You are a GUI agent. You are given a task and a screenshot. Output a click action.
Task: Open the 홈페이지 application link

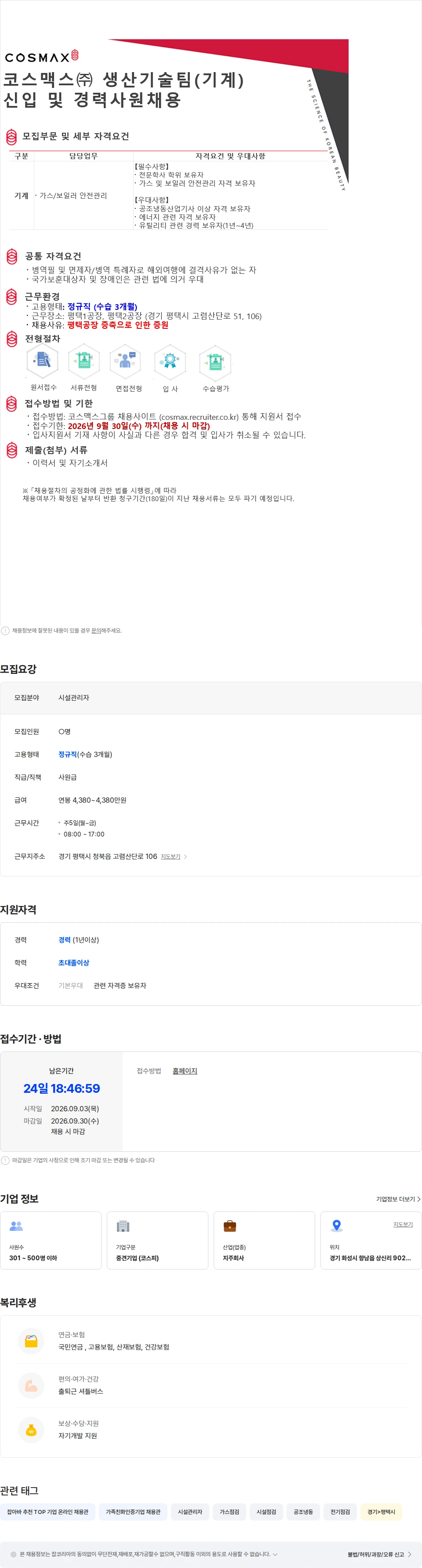[x=185, y=1071]
